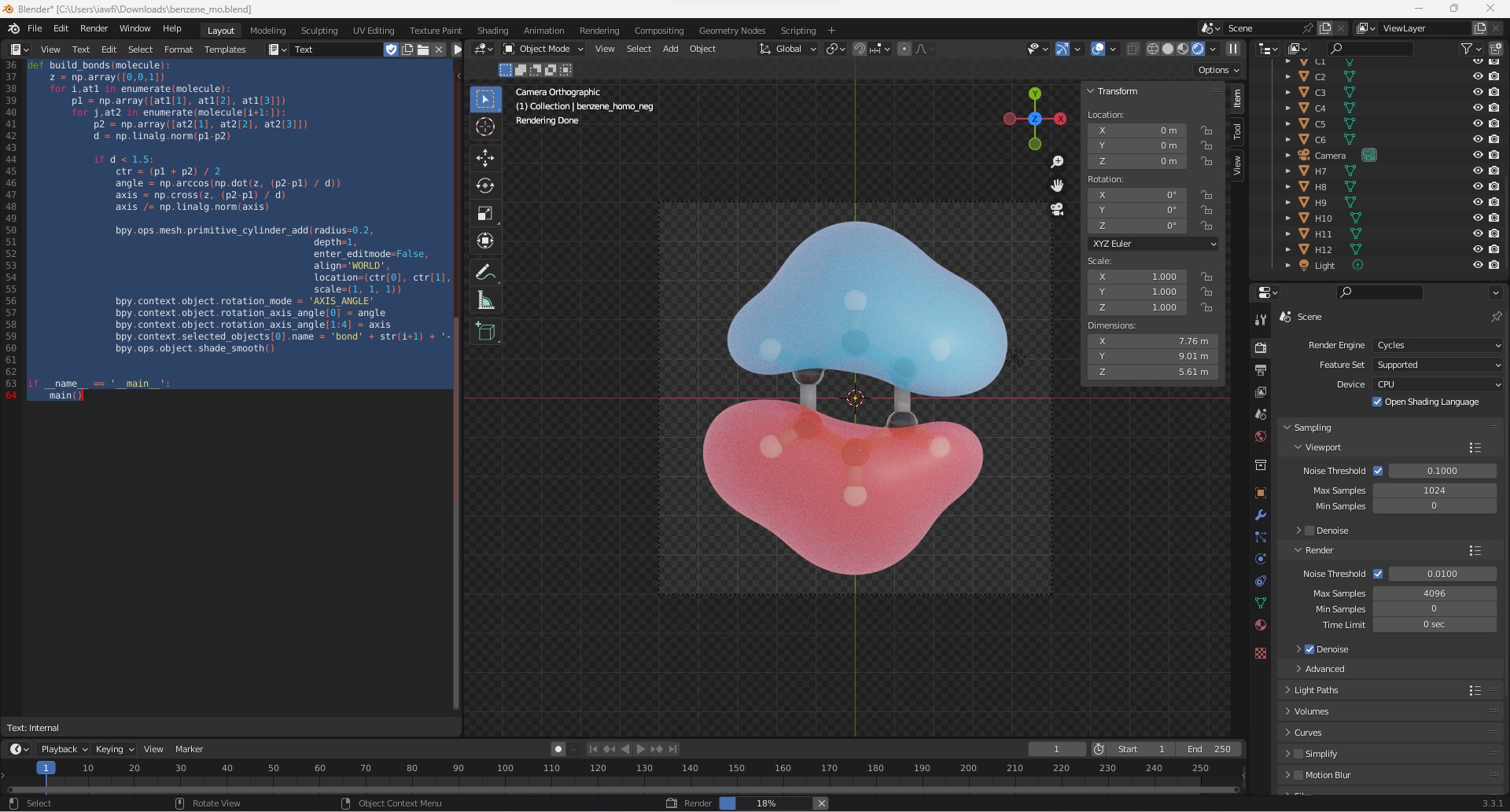1510x812 pixels.
Task: Open the Device dropdown
Action: [1438, 384]
